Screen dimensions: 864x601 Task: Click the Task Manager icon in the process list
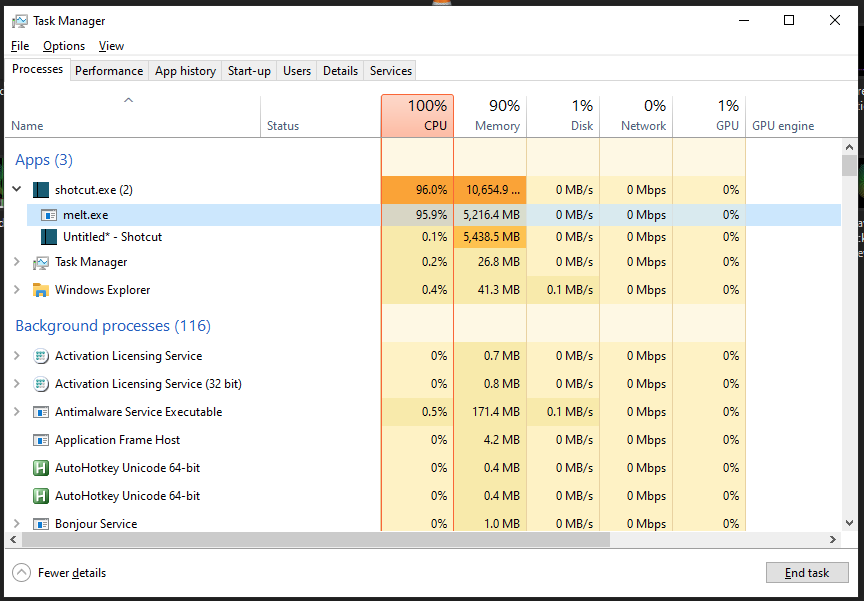click(x=41, y=261)
